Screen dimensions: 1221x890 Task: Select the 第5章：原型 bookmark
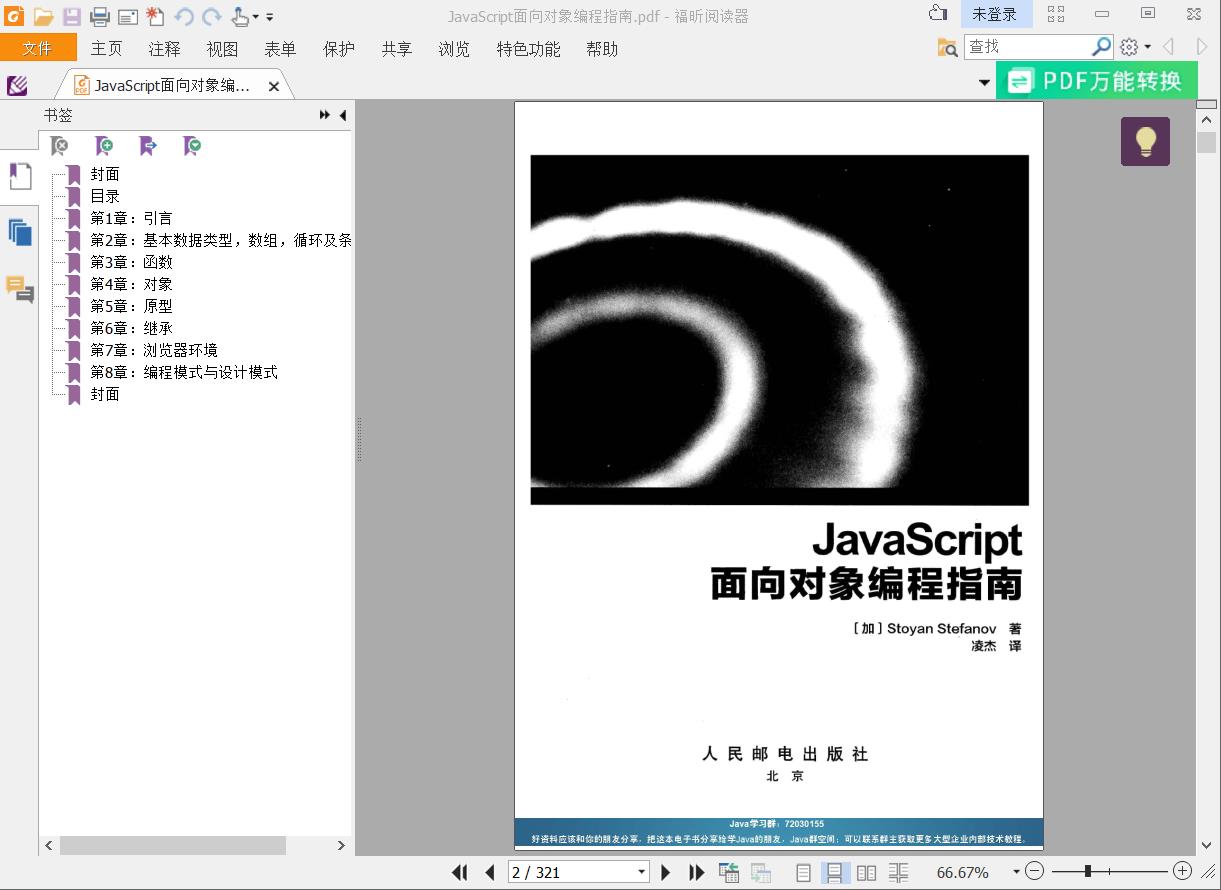pos(131,306)
